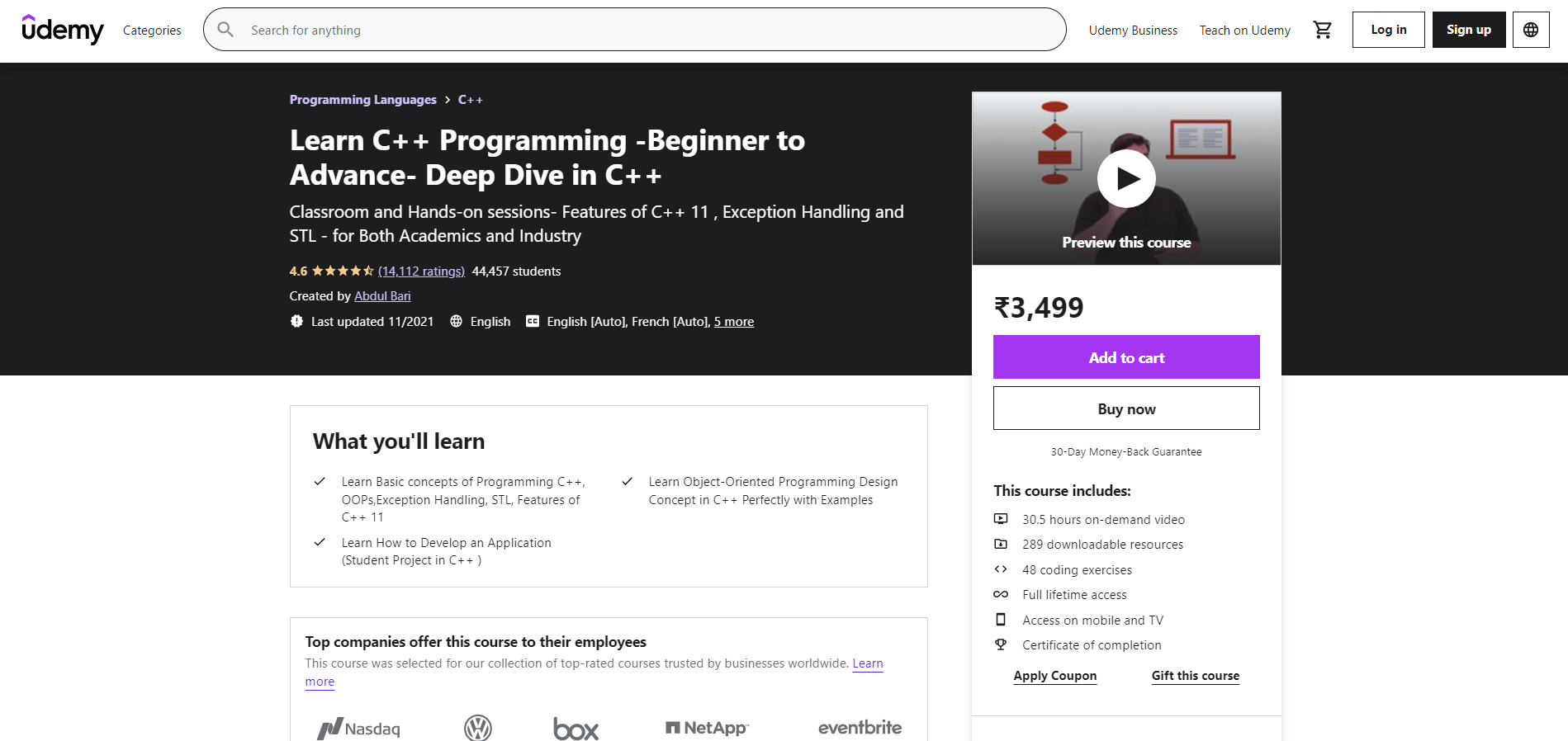The height and width of the screenshot is (741, 1568).
Task: Click the Eventbrite logo
Action: (x=860, y=728)
